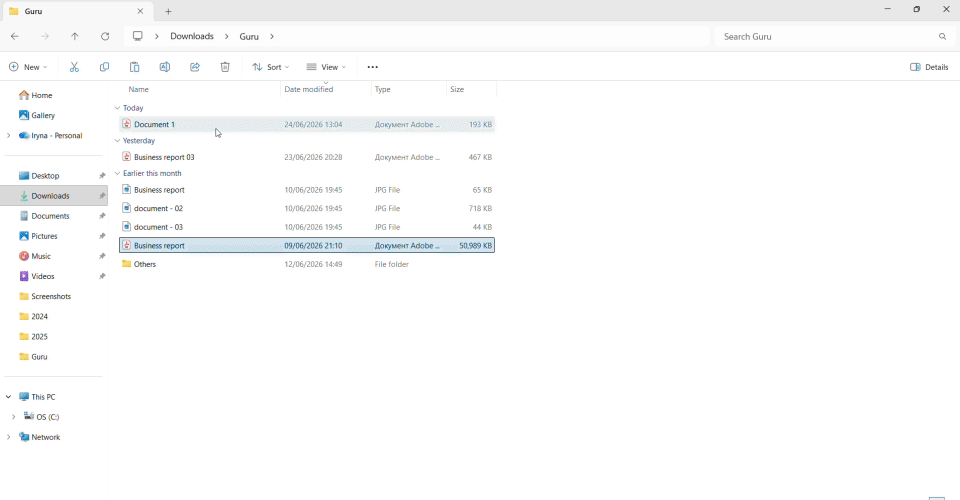The image size is (960, 500).
Task: Sort by the Type column header
Action: pos(383,89)
